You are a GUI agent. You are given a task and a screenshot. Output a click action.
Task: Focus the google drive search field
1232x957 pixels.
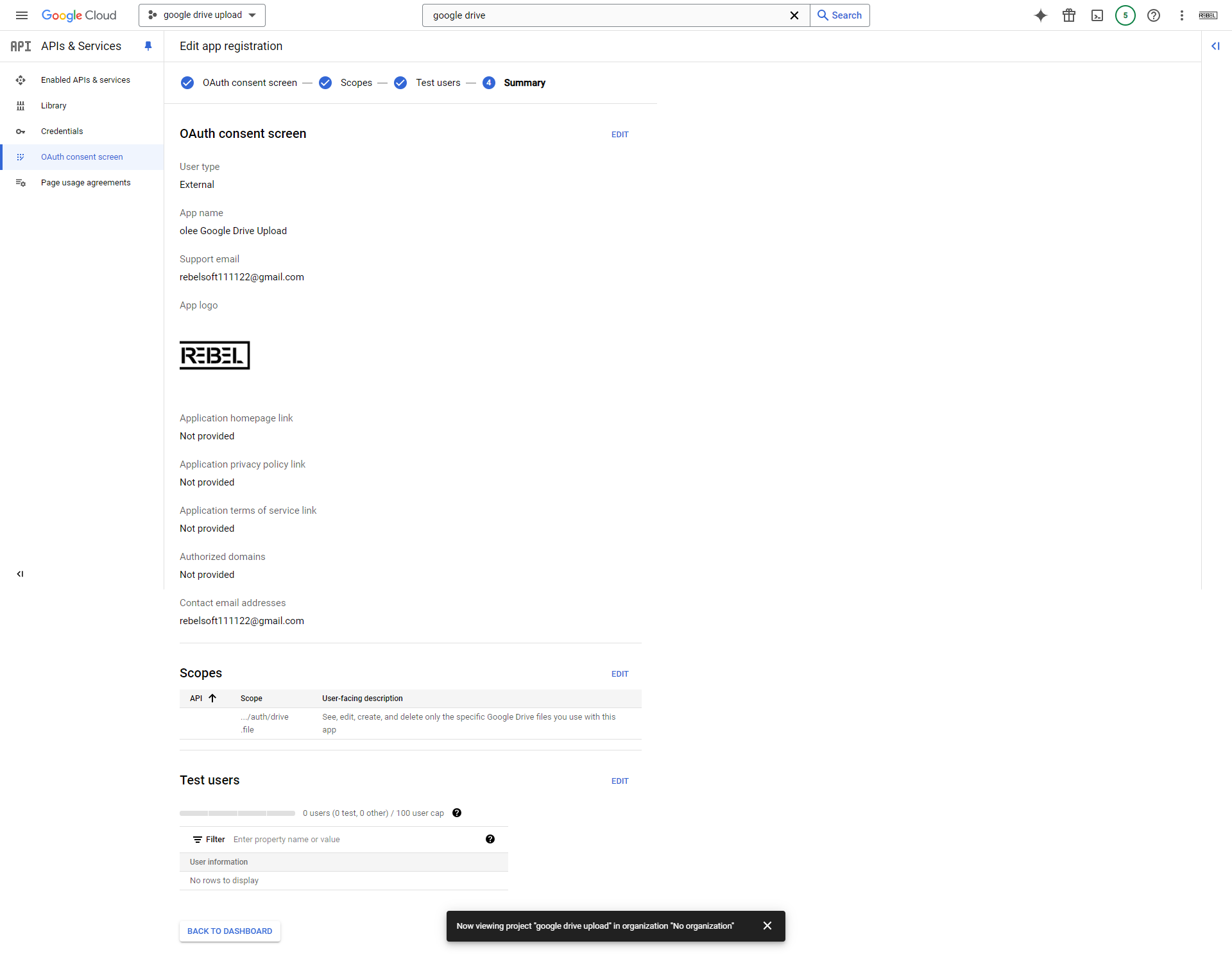tap(606, 15)
